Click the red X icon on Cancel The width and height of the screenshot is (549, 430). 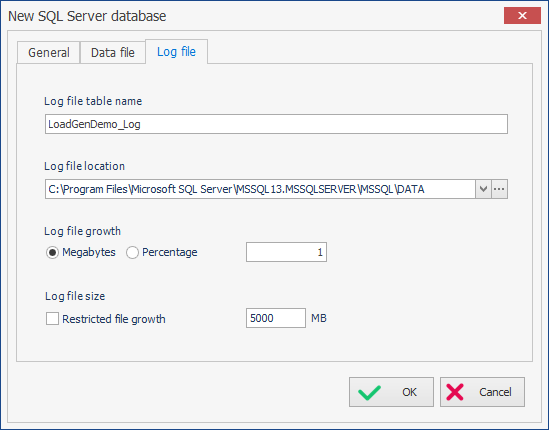tap(455, 392)
